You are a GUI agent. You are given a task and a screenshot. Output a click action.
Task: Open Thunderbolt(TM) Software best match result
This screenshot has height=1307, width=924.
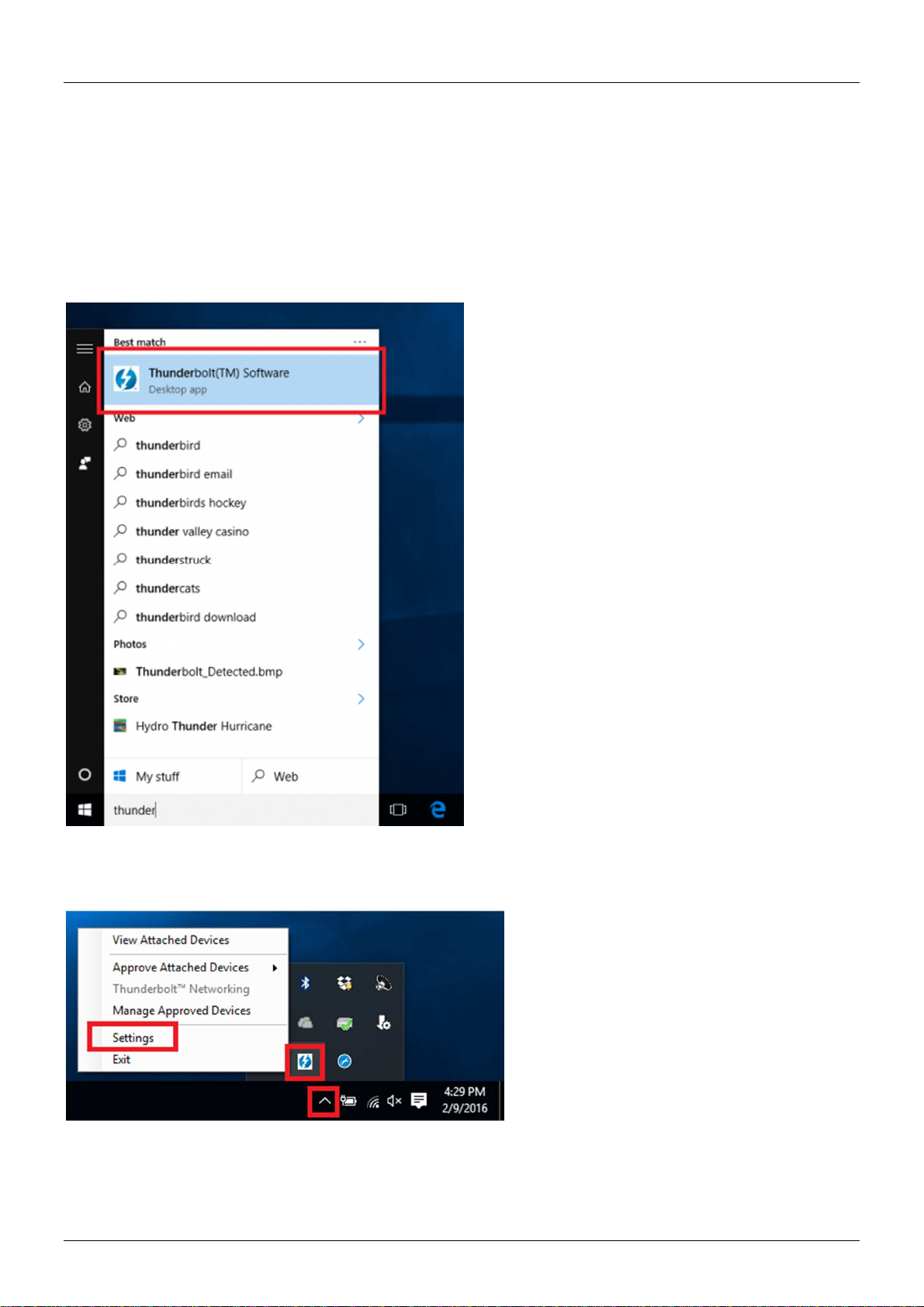click(x=241, y=380)
